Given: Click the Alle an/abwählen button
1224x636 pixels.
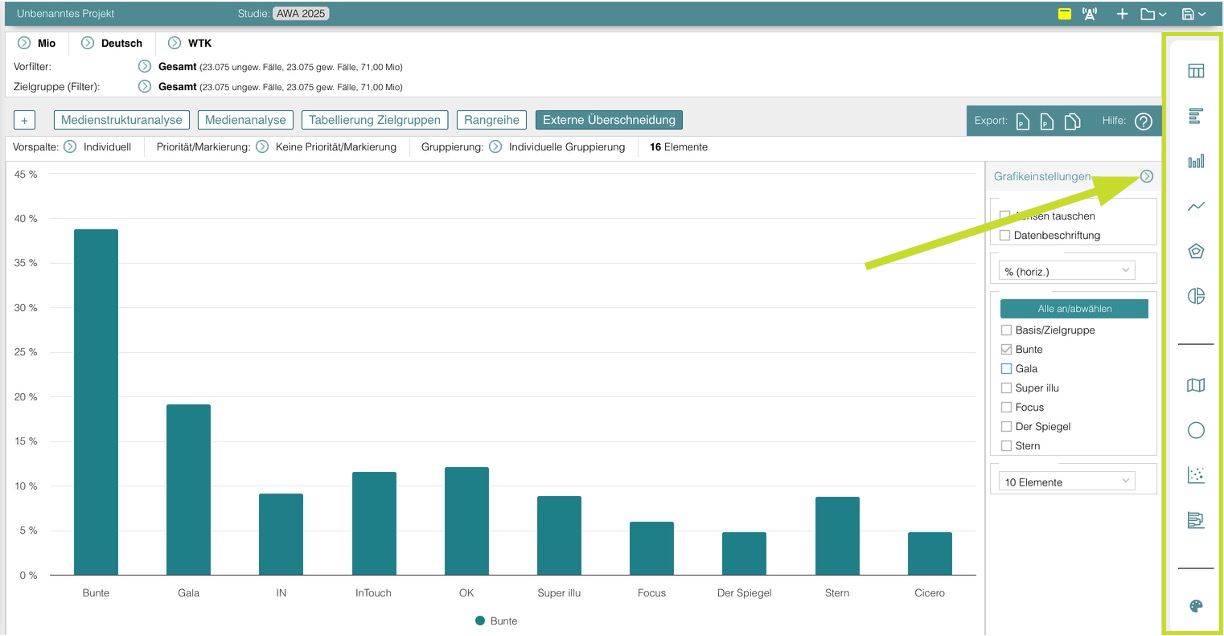Looking at the screenshot, I should [x=1074, y=309].
